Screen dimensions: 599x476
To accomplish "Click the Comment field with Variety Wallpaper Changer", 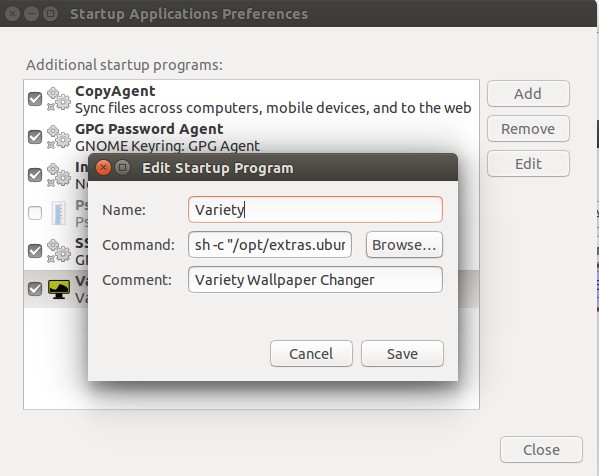I will pyautogui.click(x=315, y=280).
